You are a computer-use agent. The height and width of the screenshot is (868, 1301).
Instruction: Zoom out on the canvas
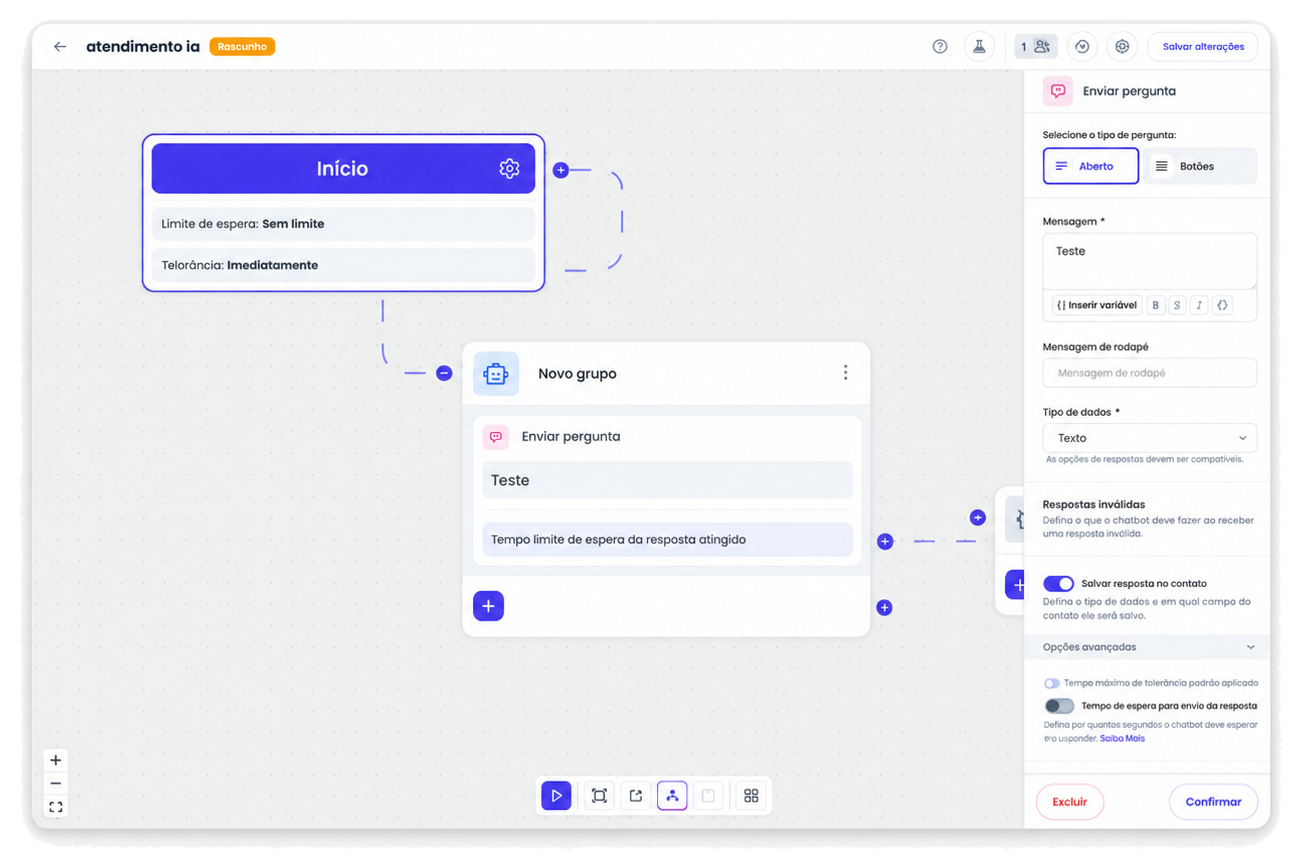[56, 783]
